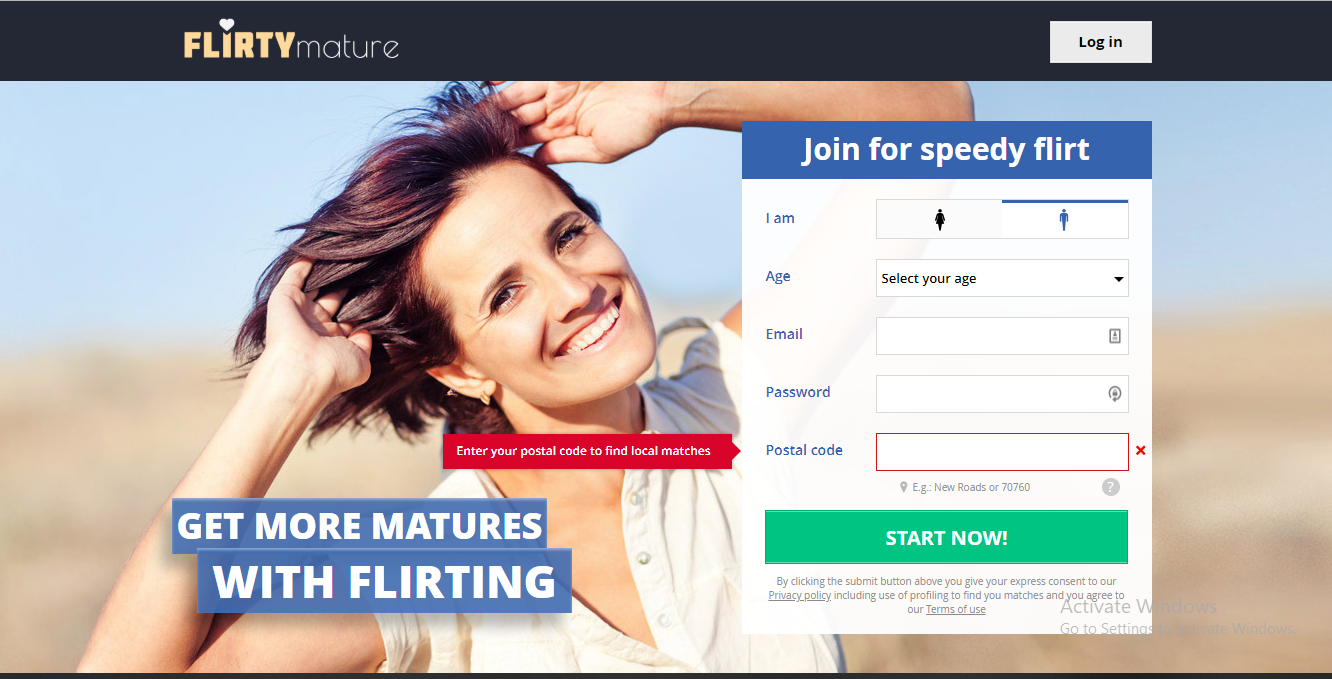Click the key icon in Password field
Image resolution: width=1332 pixels, height=679 pixels.
(1115, 394)
